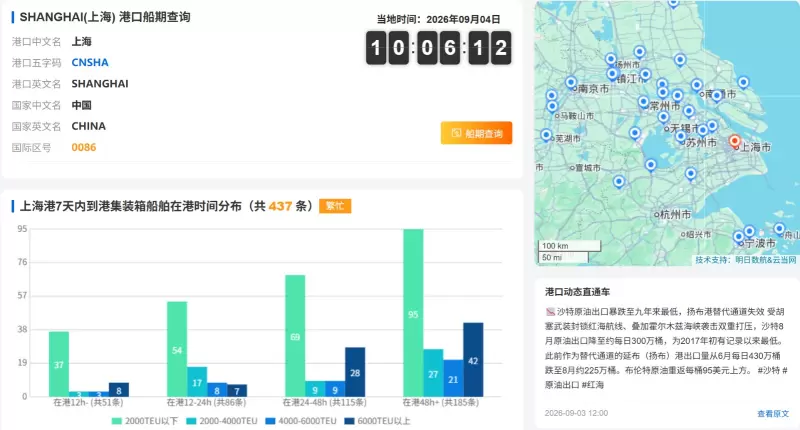Toggle the 6000TEU以上 legend series
The image size is (800, 430).
tap(377, 421)
